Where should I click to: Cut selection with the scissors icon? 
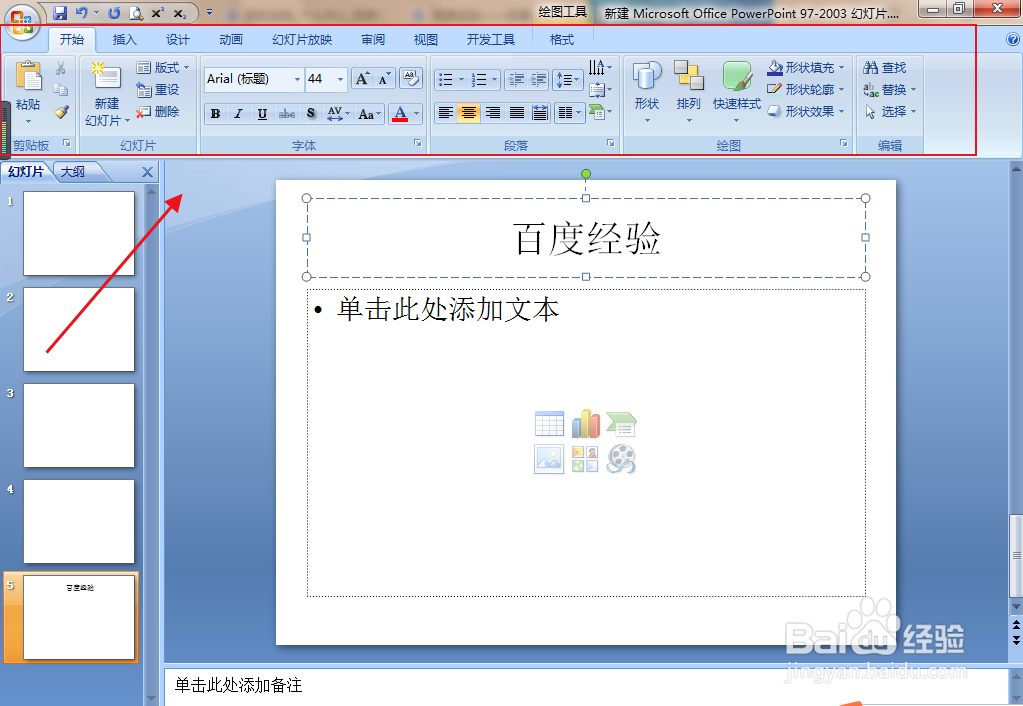61,68
